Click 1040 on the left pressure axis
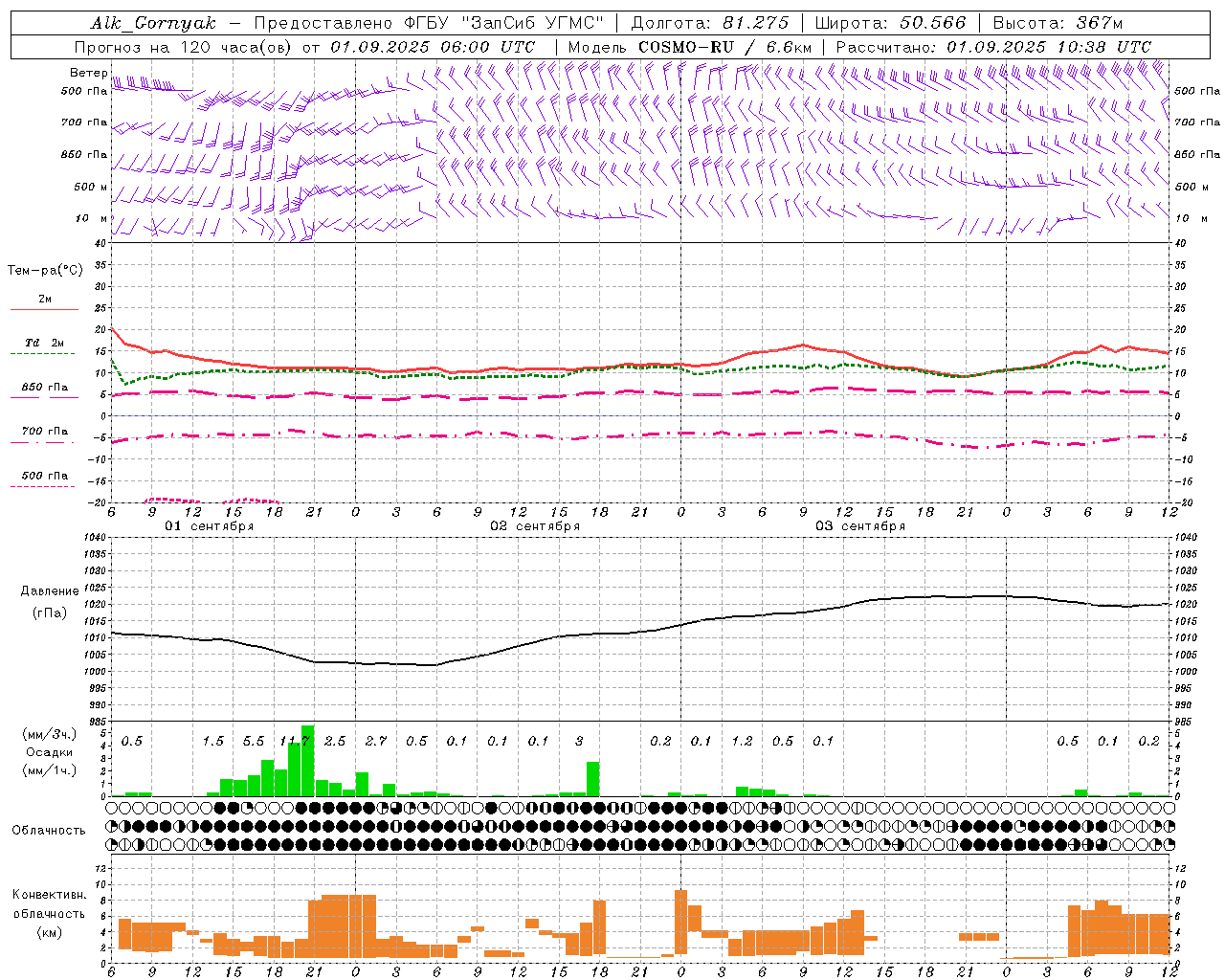 coord(95,538)
